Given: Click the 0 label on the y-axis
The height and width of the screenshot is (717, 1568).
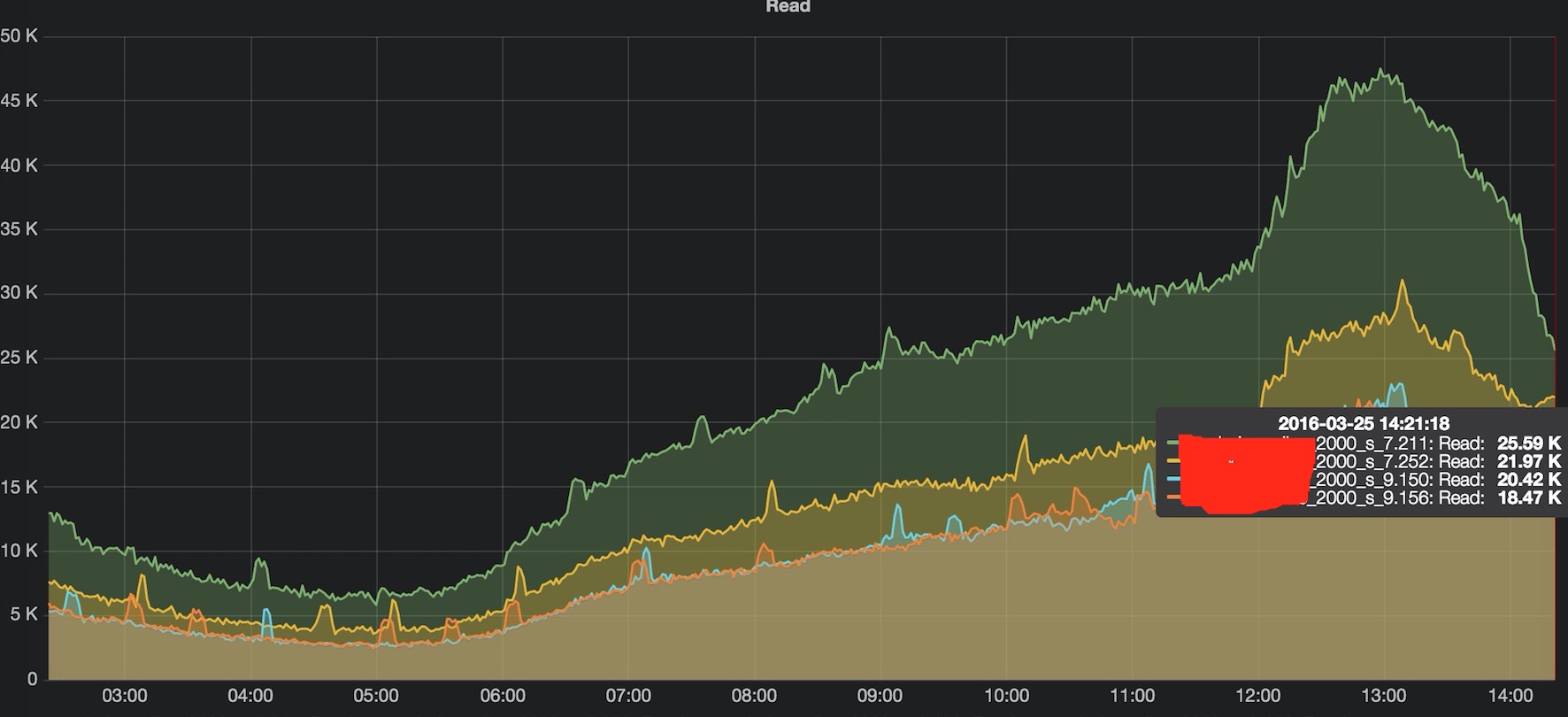Looking at the screenshot, I should click(x=33, y=679).
